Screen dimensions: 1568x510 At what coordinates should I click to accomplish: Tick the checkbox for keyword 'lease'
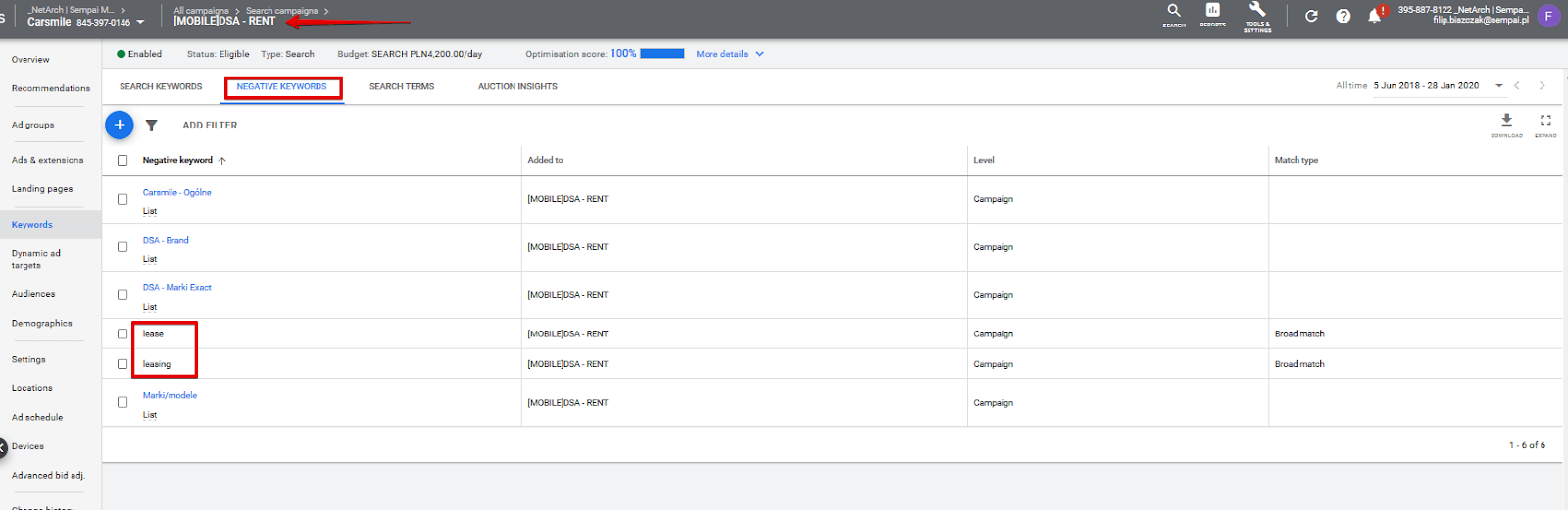122,333
